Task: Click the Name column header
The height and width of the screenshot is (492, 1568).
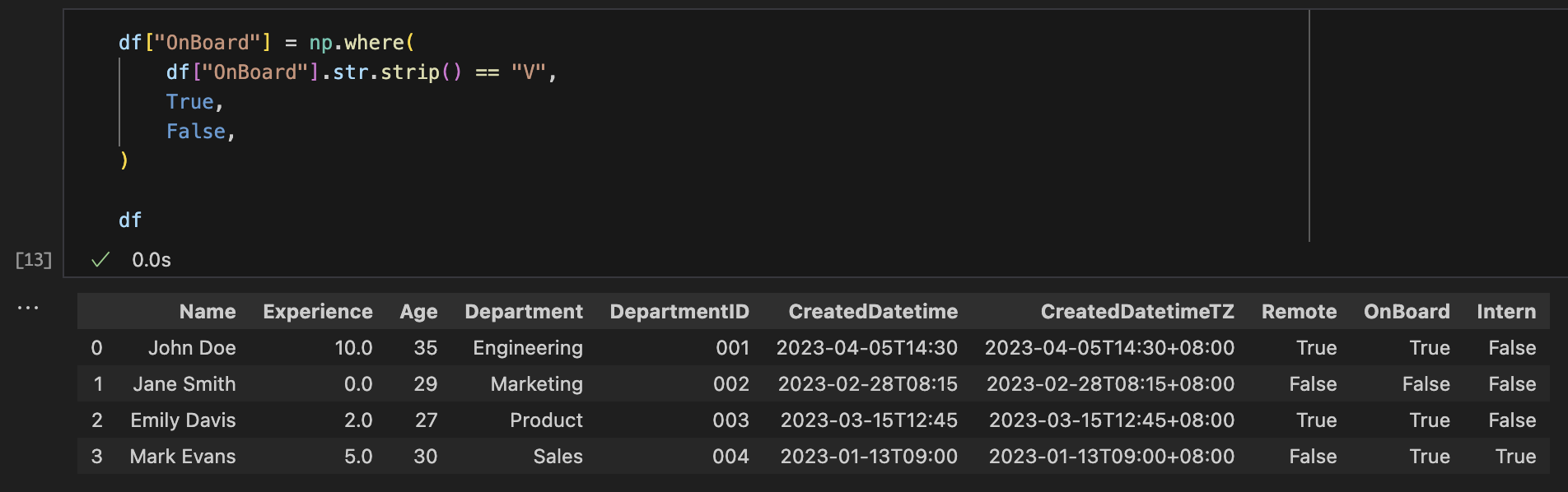Action: (208, 312)
